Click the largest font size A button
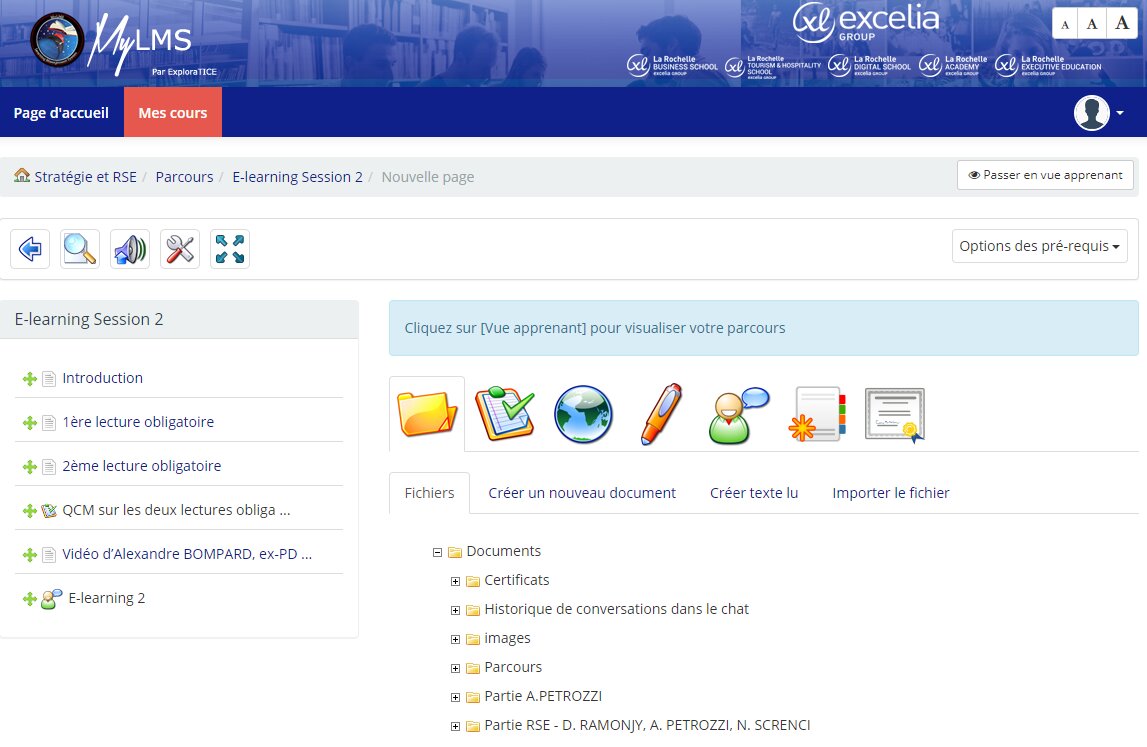 tap(1122, 23)
